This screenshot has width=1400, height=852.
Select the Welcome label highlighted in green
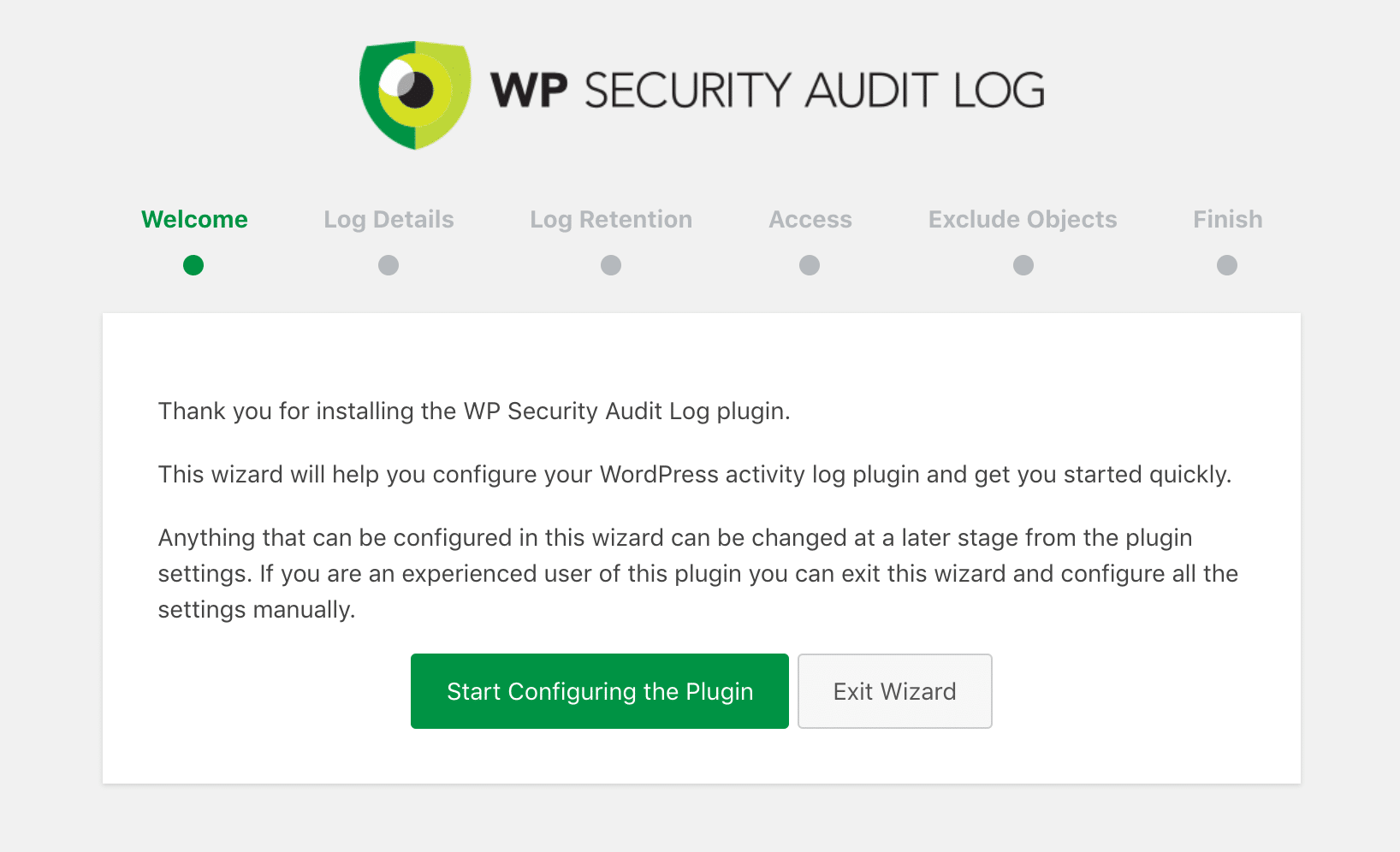[193, 219]
